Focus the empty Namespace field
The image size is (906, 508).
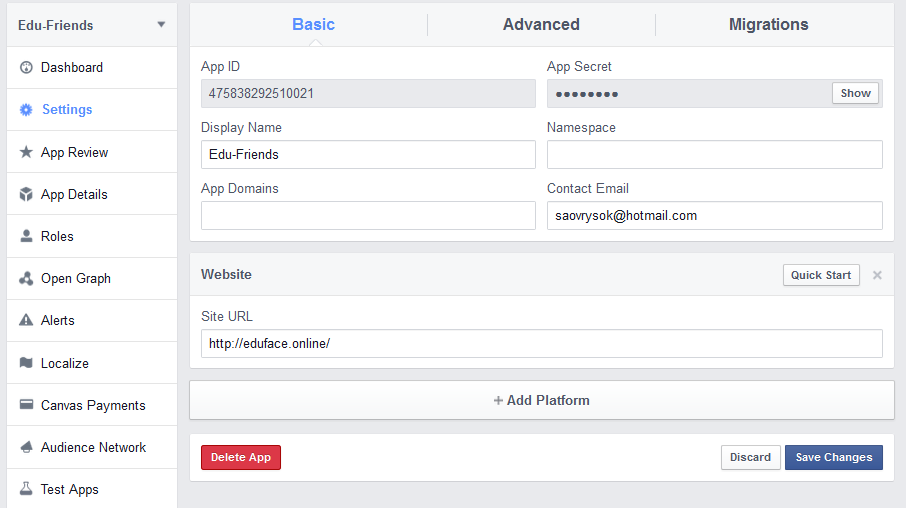pyautogui.click(x=715, y=154)
